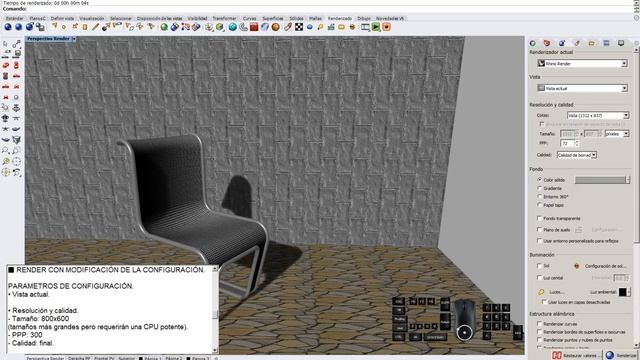Click the polyline tool icon in left sidebar
Viewport: 640px width, 360px height.
click(16, 44)
